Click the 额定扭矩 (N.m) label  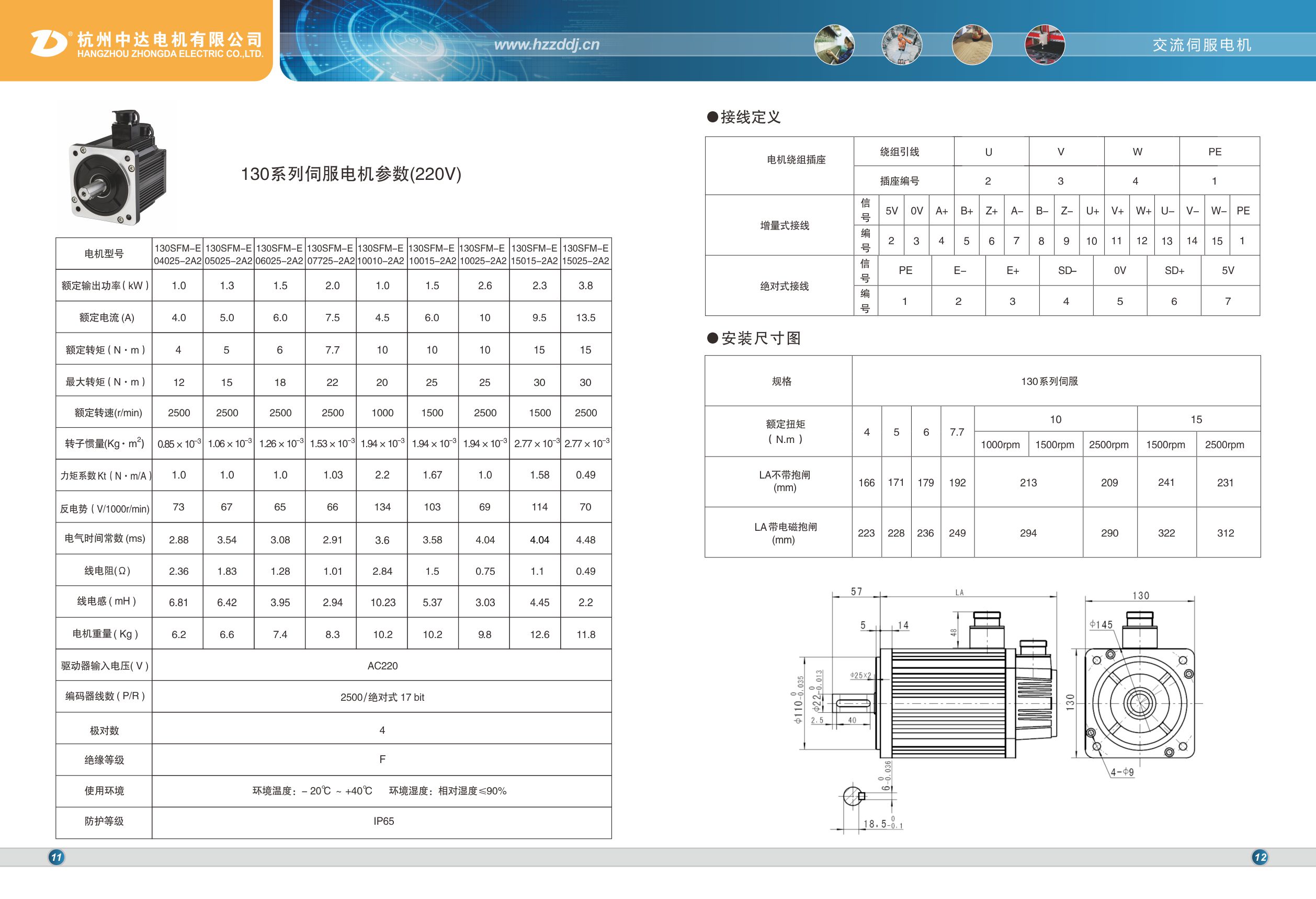tap(786, 431)
